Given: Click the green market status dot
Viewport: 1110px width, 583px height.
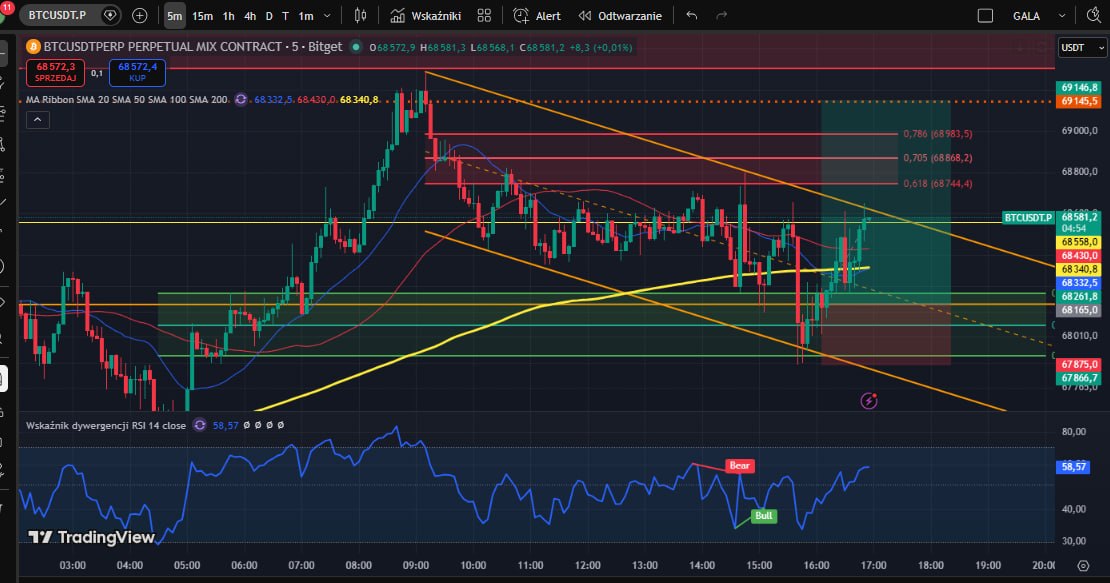Looking at the screenshot, I should pyautogui.click(x=356, y=47).
